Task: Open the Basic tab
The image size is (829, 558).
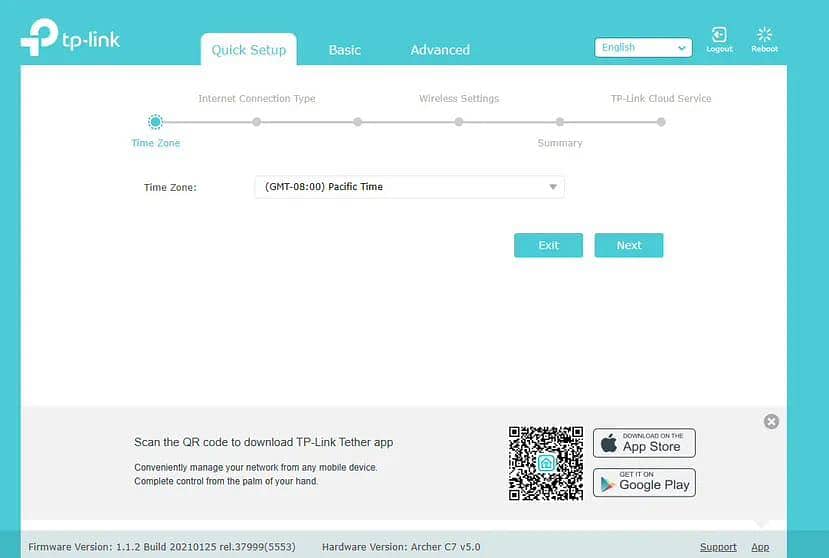Action: (x=345, y=50)
